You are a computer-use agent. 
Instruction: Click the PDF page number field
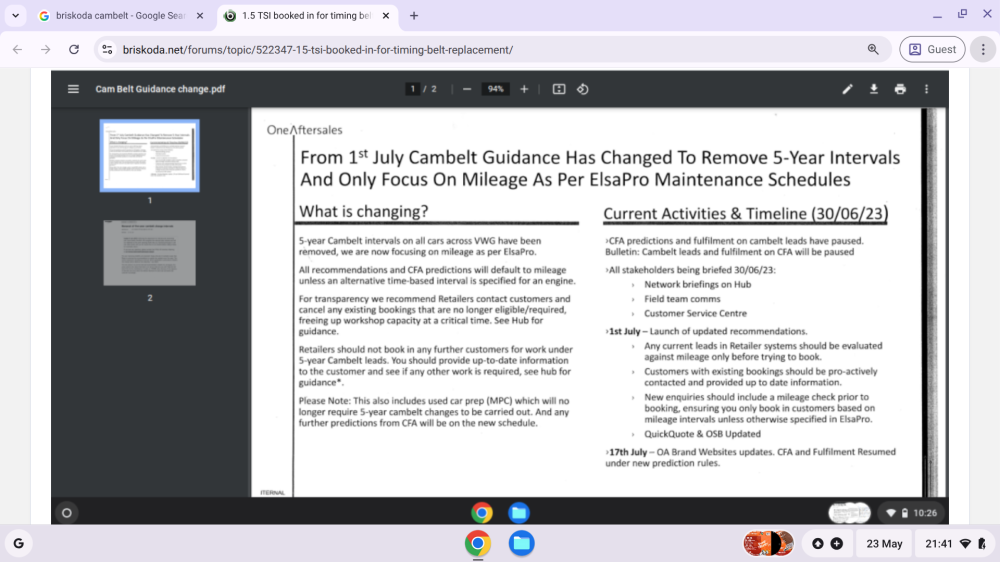pos(413,89)
